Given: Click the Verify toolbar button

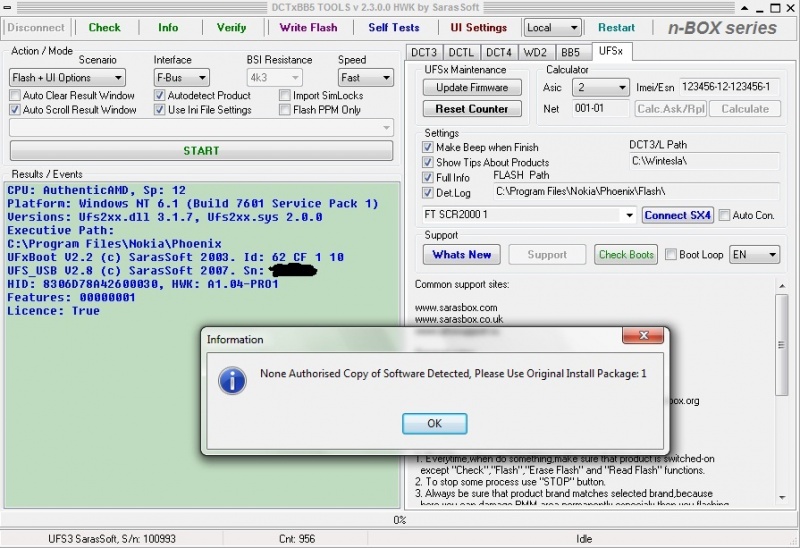Looking at the screenshot, I should 231,28.
